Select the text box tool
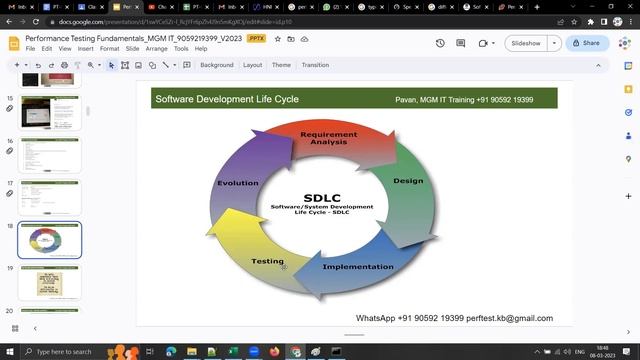This screenshot has height=360, width=640. (x=125, y=65)
